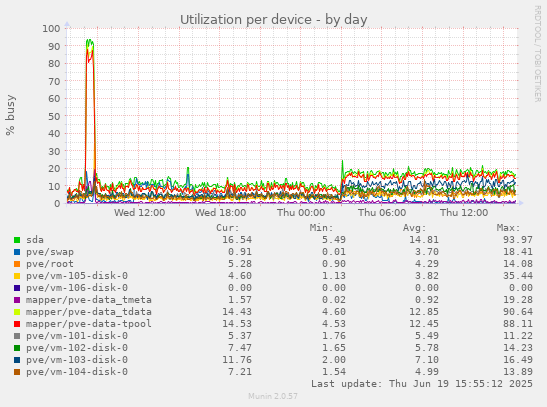Click the dark blue vm-106-disk-0 swatch
Image resolution: width=547 pixels, height=407 pixels.
pyautogui.click(x=17, y=288)
